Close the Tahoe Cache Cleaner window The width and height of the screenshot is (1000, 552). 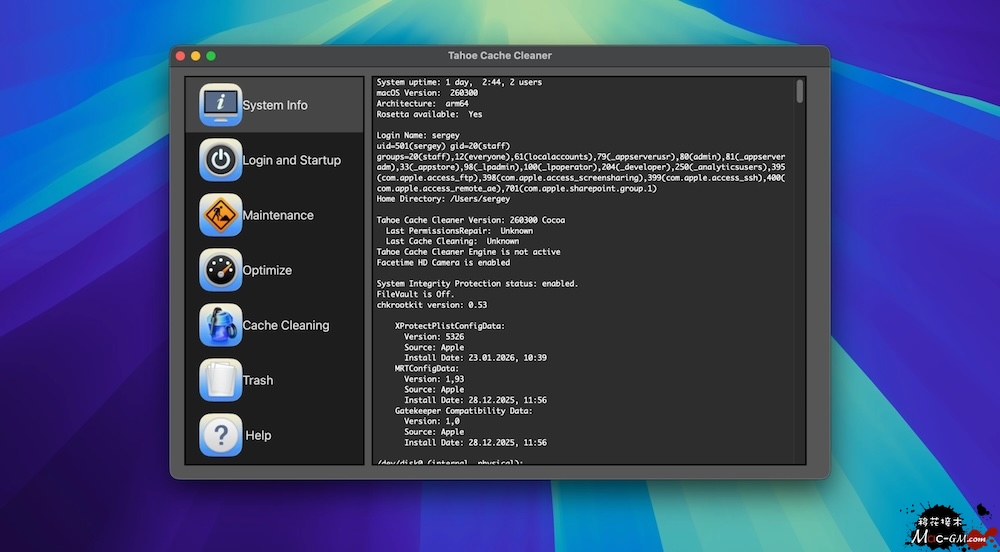click(x=181, y=56)
